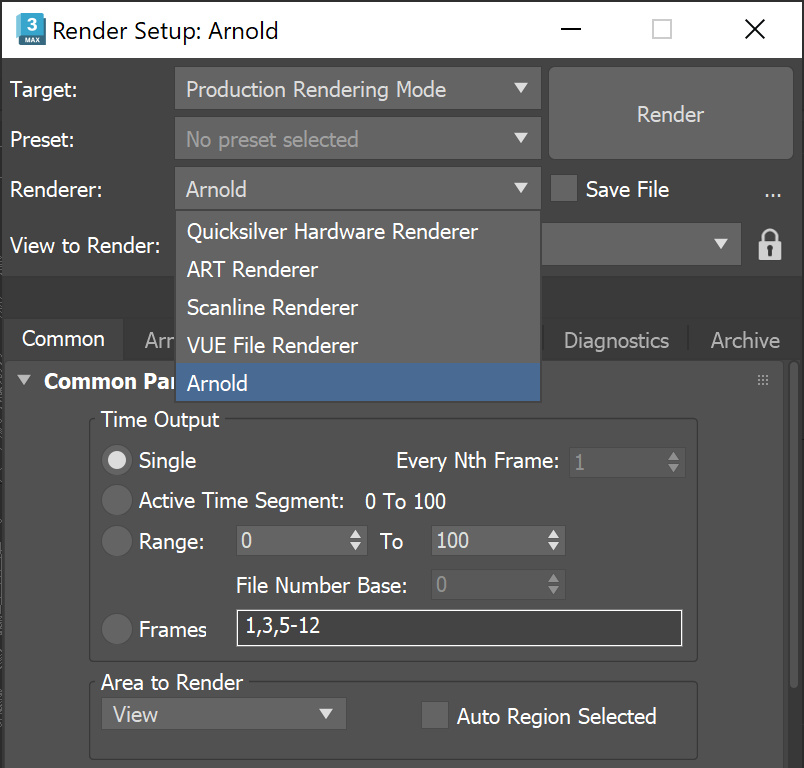Image resolution: width=804 pixels, height=768 pixels.
Task: Select the Active Time Segment radio button
Action: coord(118,500)
